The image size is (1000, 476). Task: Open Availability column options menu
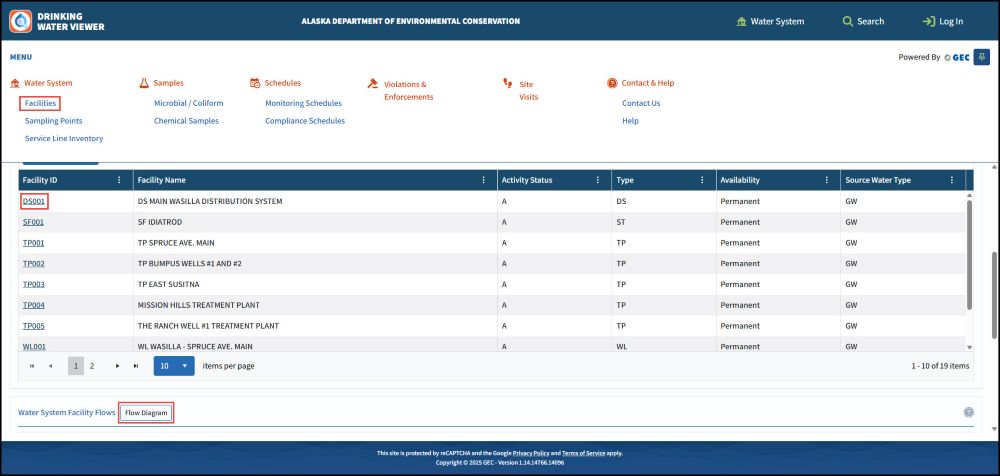click(827, 180)
